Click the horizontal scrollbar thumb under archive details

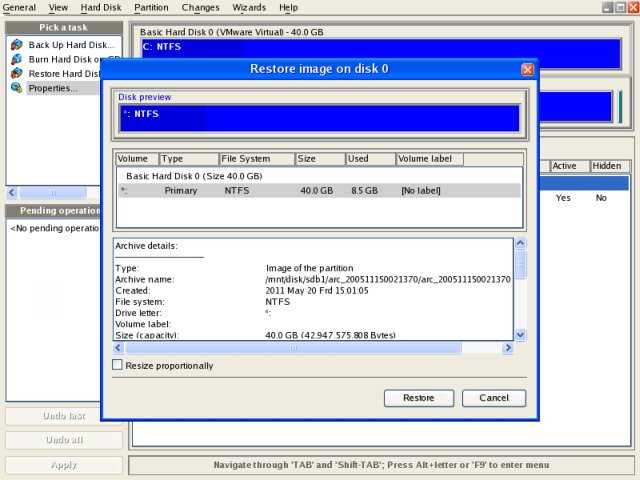pos(293,348)
